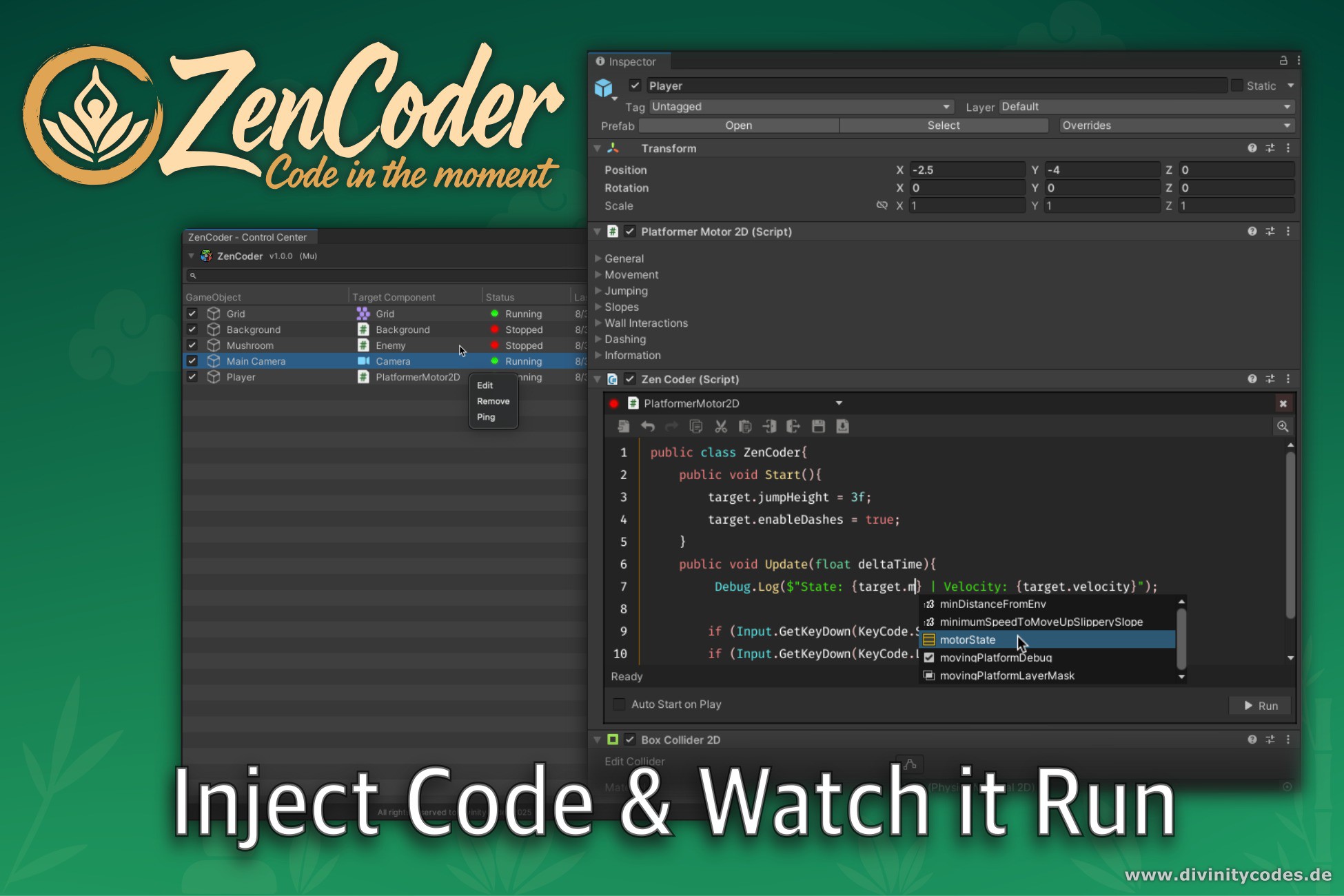Click the Cut (scissors) icon in the editor
The width and height of the screenshot is (1344, 896).
tap(721, 426)
